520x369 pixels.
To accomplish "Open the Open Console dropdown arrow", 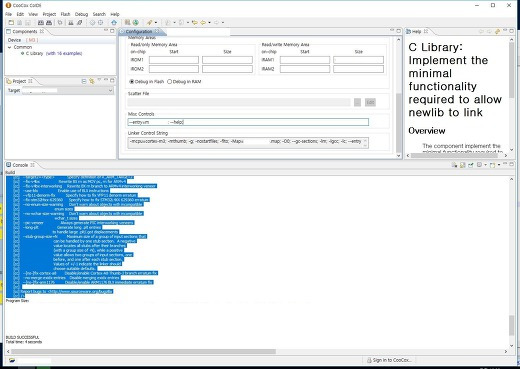I will point(499,165).
